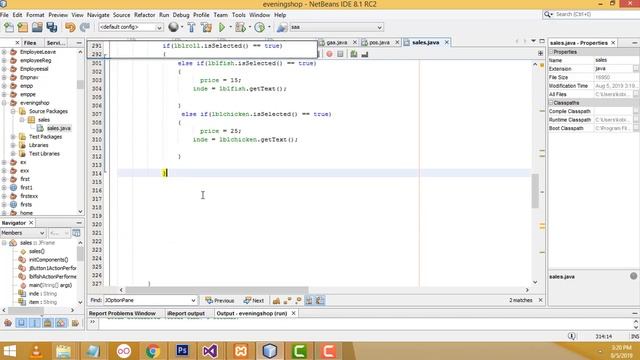Screen dimensions: 640x360
Task: Click the Find input field
Action: click(147, 300)
